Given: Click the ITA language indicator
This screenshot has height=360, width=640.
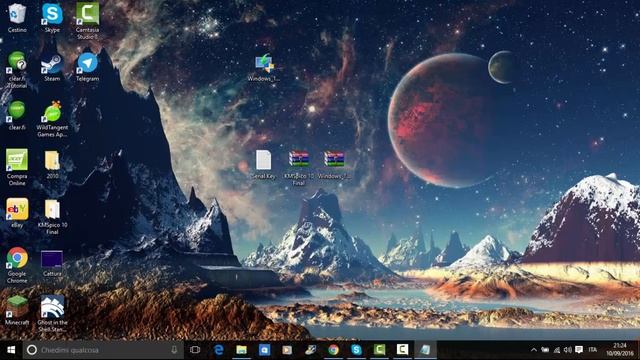Looking at the screenshot, I should click(x=593, y=350).
